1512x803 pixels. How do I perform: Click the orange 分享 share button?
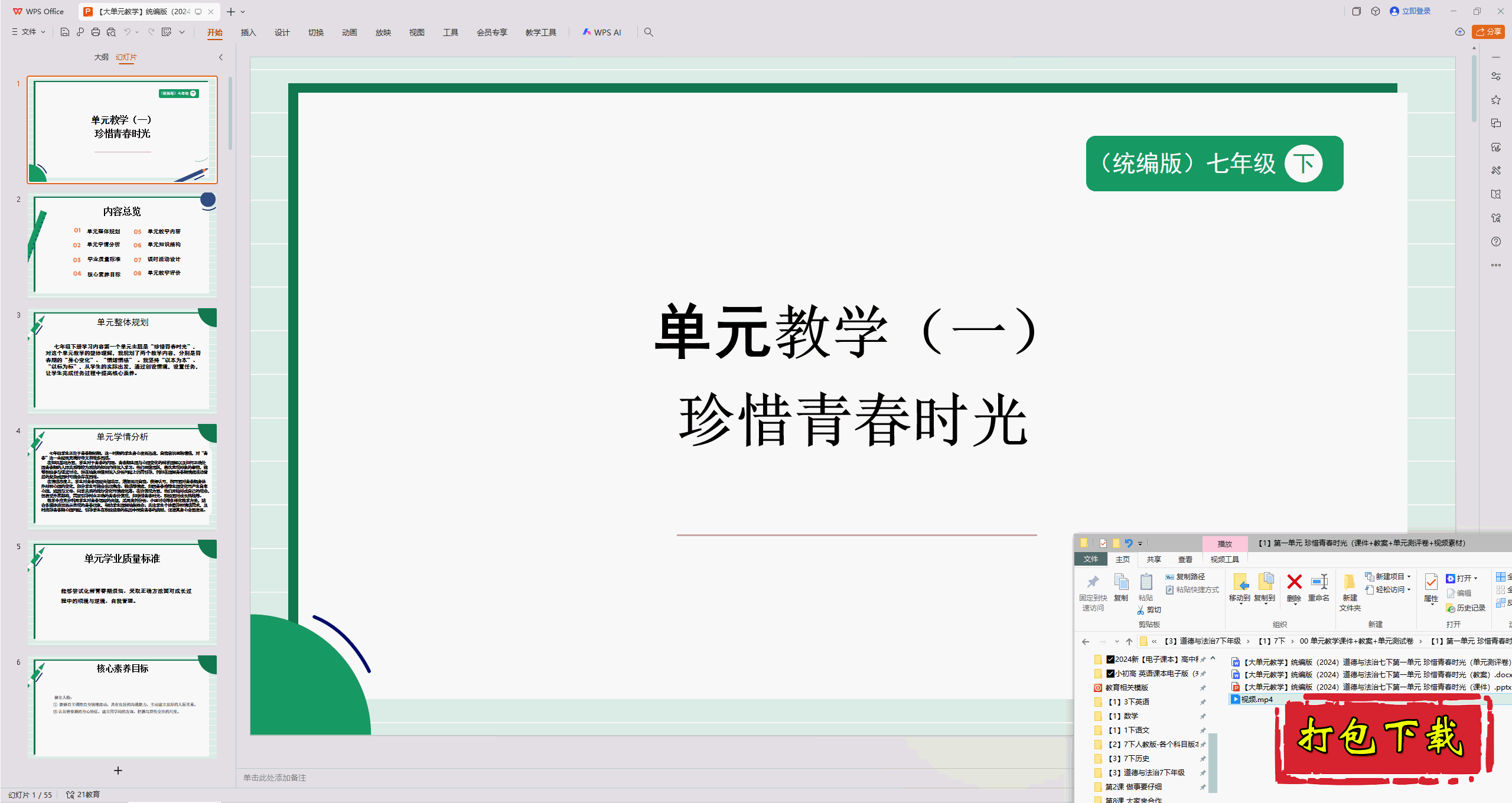1488,32
